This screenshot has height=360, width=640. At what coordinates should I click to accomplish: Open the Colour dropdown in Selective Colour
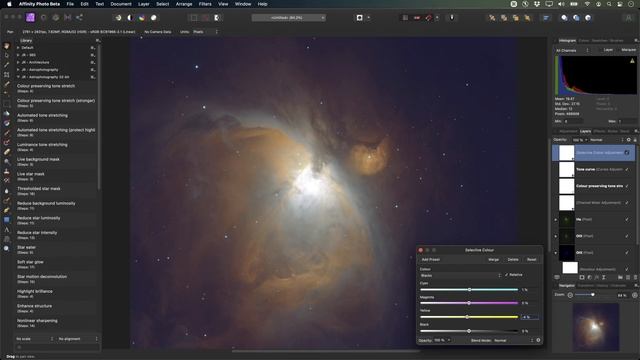coord(460,276)
